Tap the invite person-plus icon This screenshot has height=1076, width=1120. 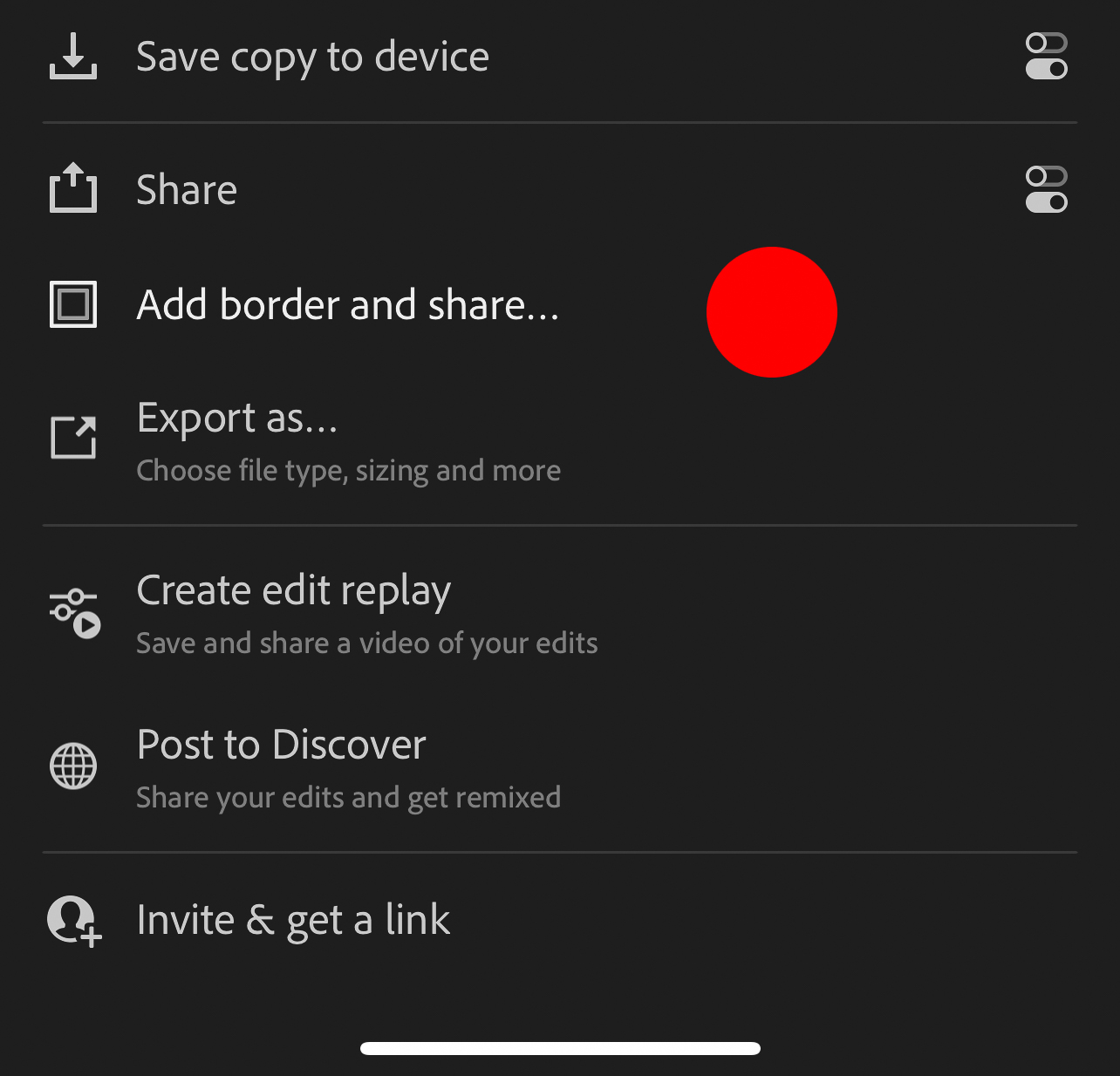click(75, 921)
